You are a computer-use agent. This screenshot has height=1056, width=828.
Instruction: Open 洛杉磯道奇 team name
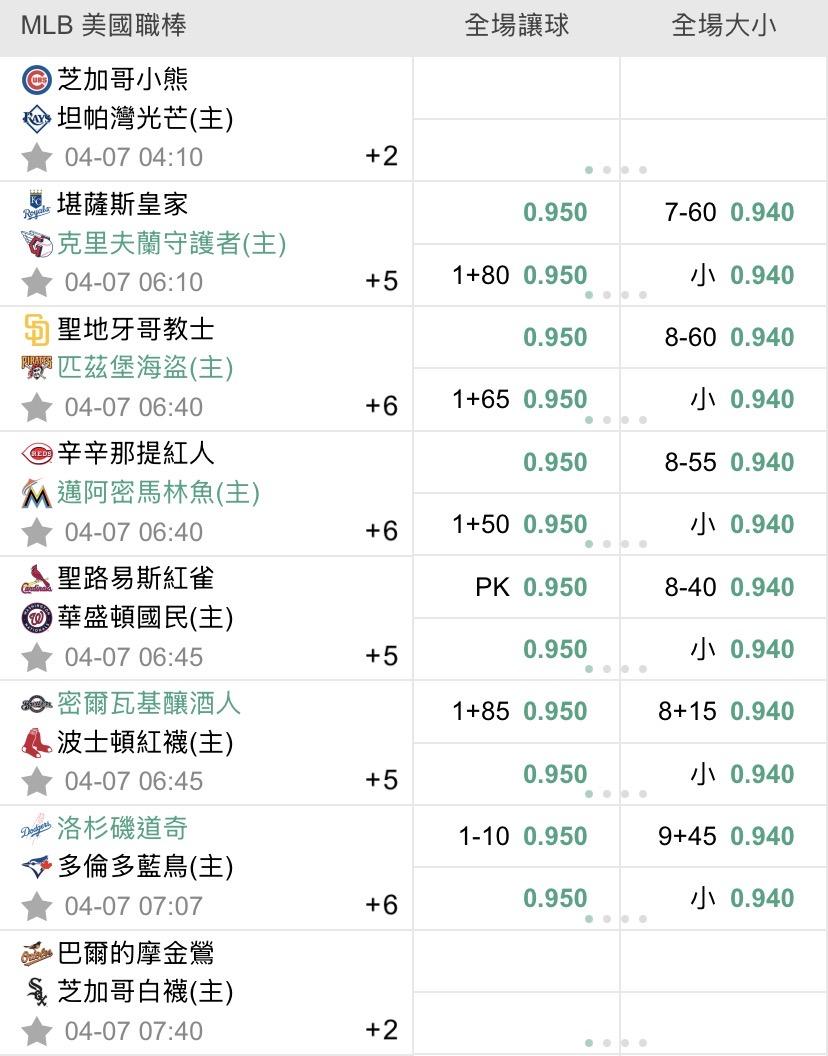(x=122, y=828)
